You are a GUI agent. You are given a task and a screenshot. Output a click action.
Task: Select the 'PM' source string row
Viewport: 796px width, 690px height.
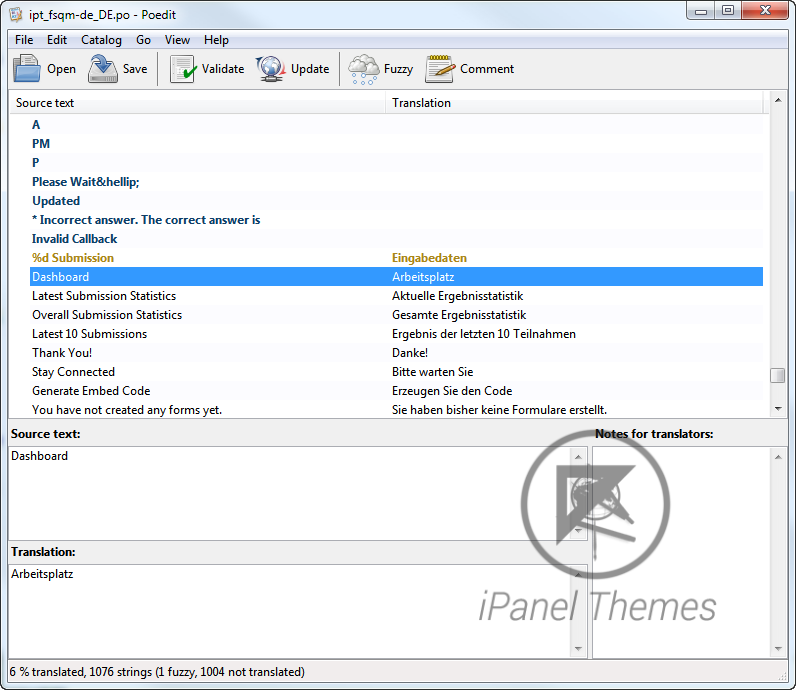pyautogui.click(x=396, y=144)
